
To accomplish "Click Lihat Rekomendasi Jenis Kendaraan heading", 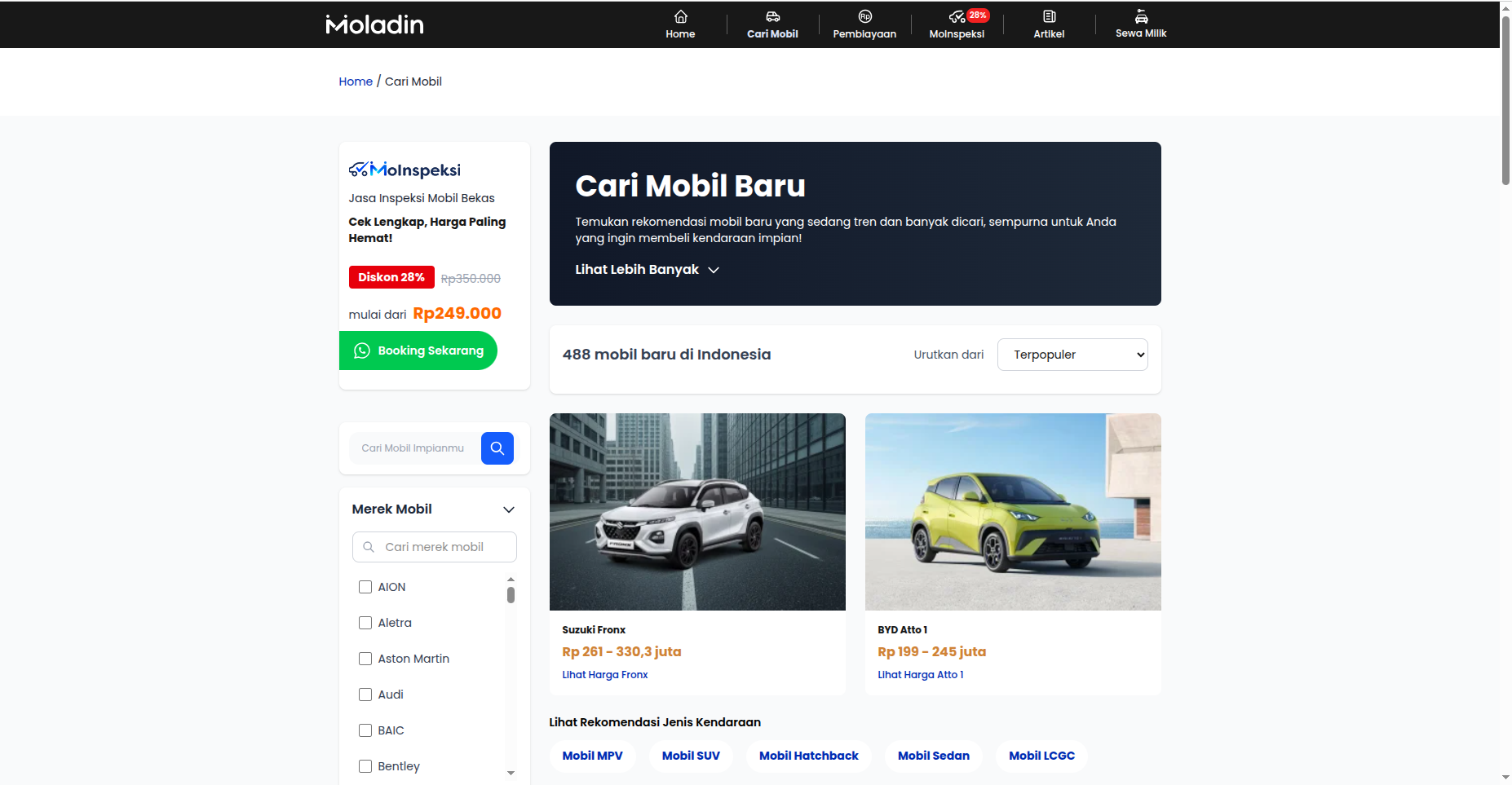I will pyautogui.click(x=655, y=722).
